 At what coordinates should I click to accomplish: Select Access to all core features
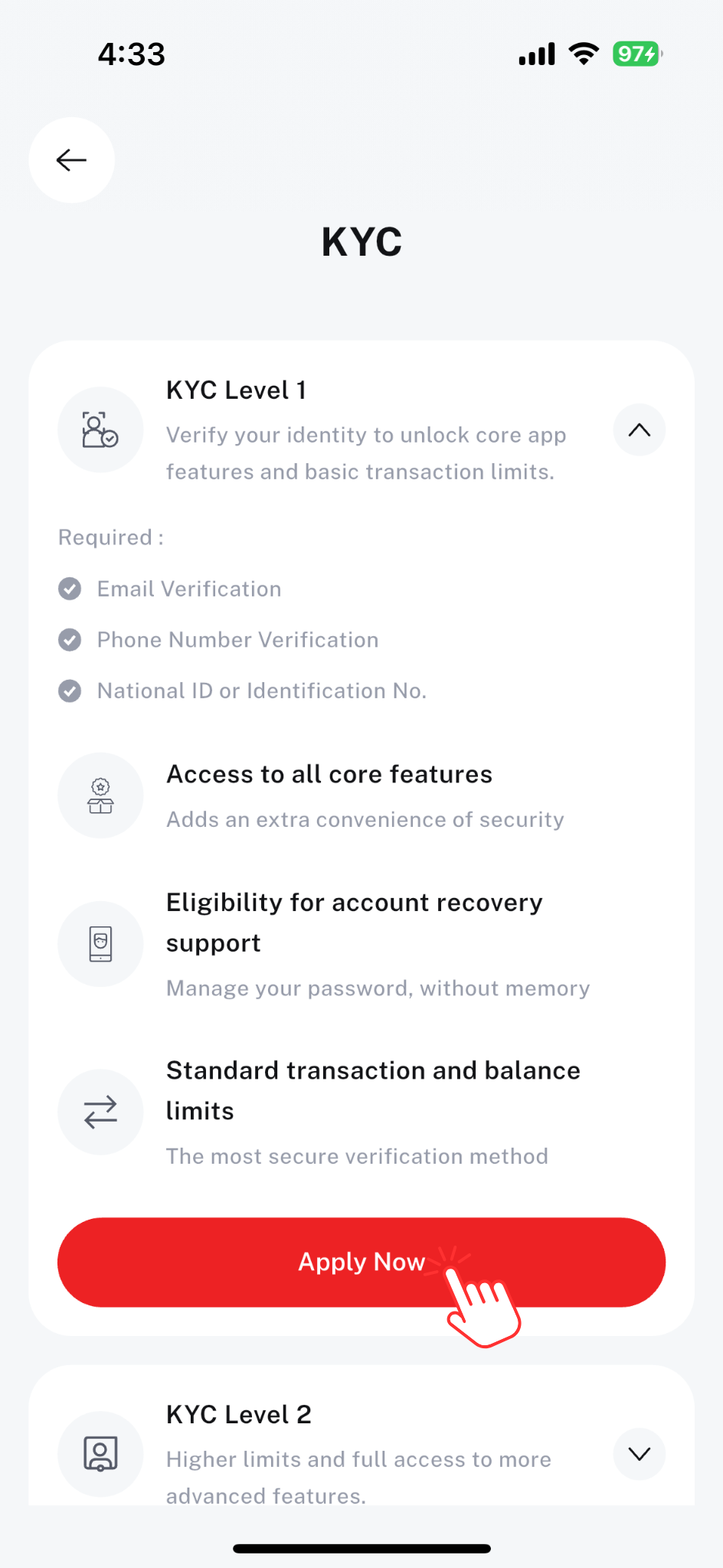pos(329,775)
